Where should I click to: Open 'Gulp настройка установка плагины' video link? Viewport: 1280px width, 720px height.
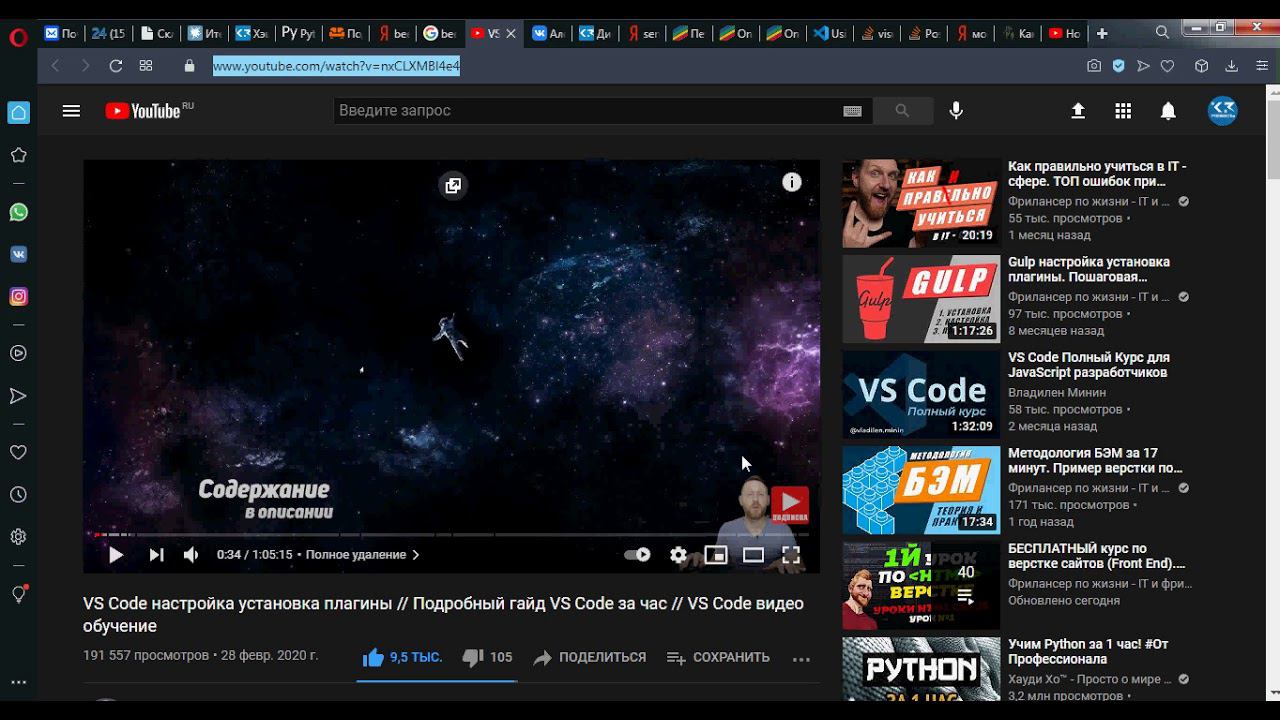coord(1089,270)
